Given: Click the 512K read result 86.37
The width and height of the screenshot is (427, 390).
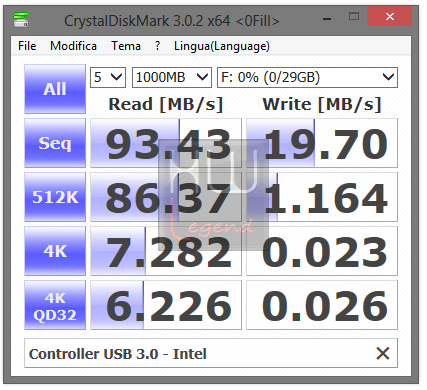Looking at the screenshot, I should [166, 197].
